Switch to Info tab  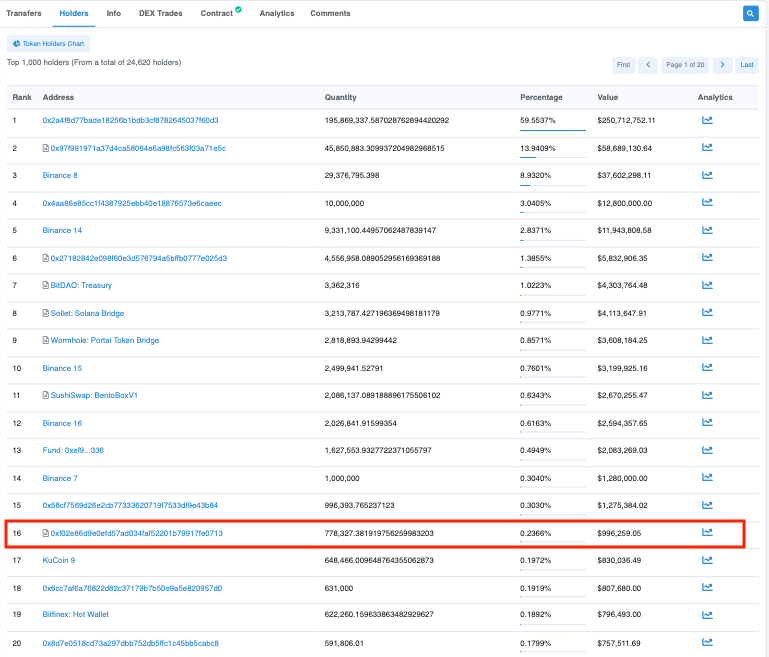pos(114,13)
